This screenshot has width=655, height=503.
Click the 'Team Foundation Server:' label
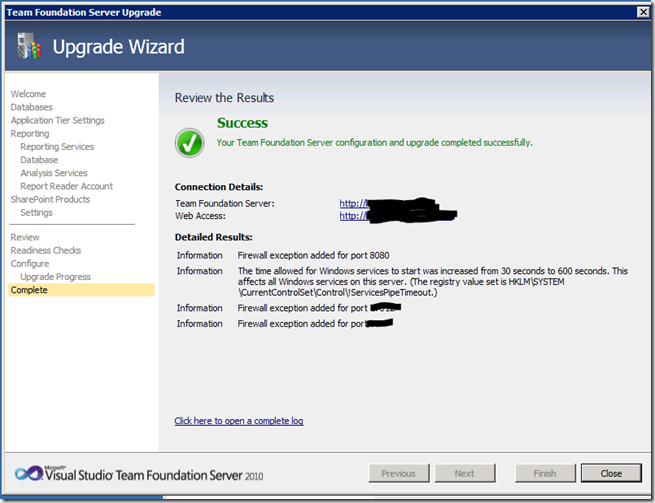coord(225,203)
